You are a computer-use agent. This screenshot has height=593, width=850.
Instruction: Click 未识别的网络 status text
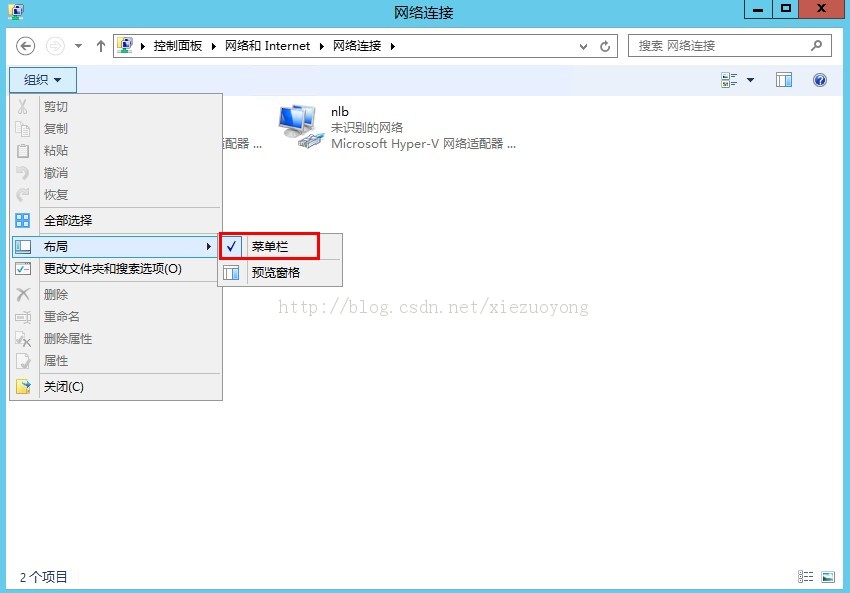tap(367, 128)
